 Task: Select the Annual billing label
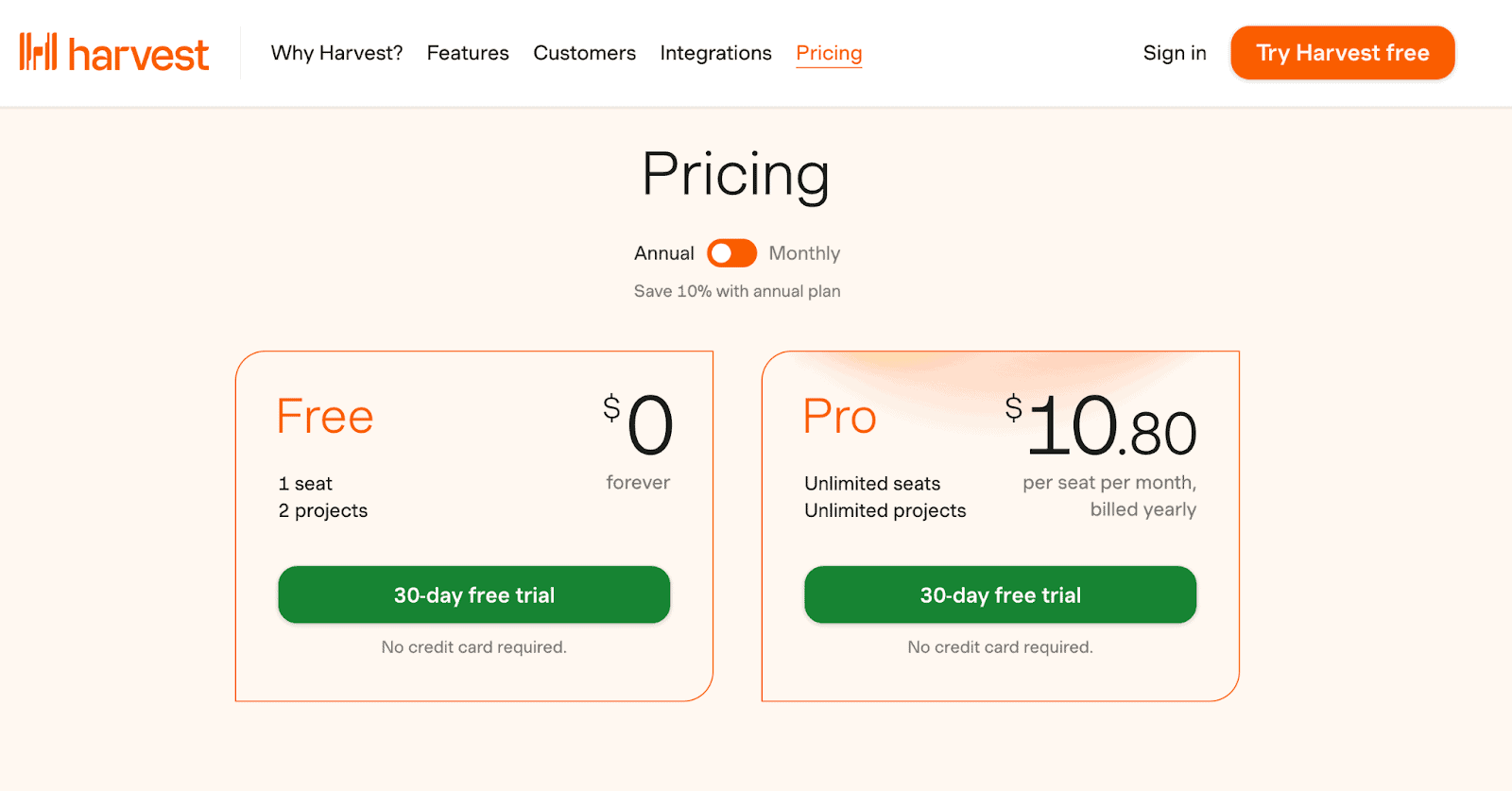[663, 253]
